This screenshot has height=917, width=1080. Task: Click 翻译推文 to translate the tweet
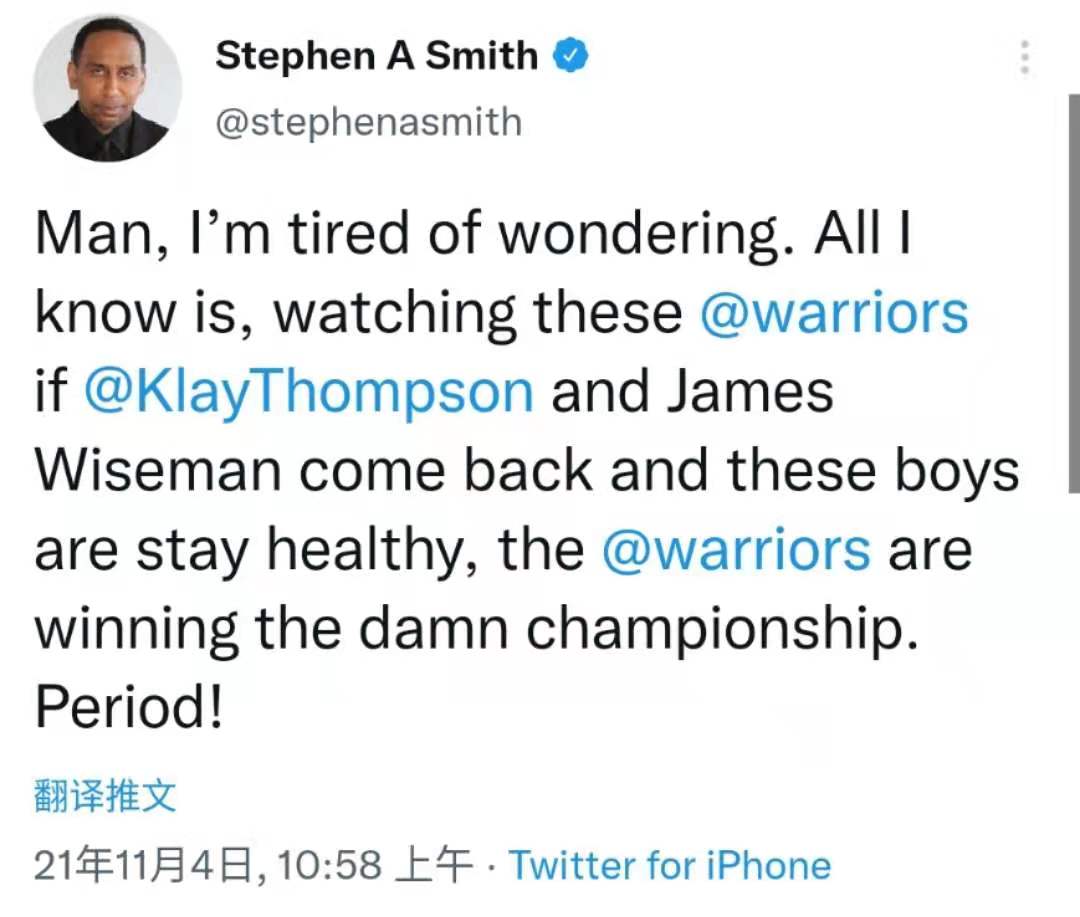[105, 796]
